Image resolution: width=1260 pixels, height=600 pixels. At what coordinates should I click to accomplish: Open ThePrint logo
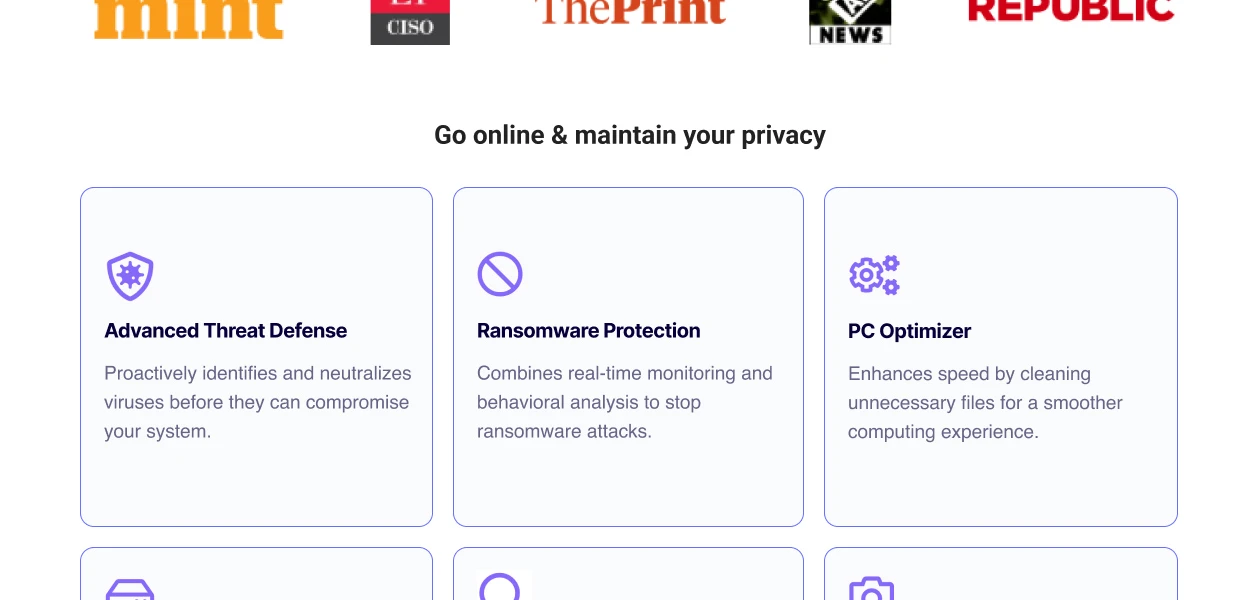coord(630,12)
